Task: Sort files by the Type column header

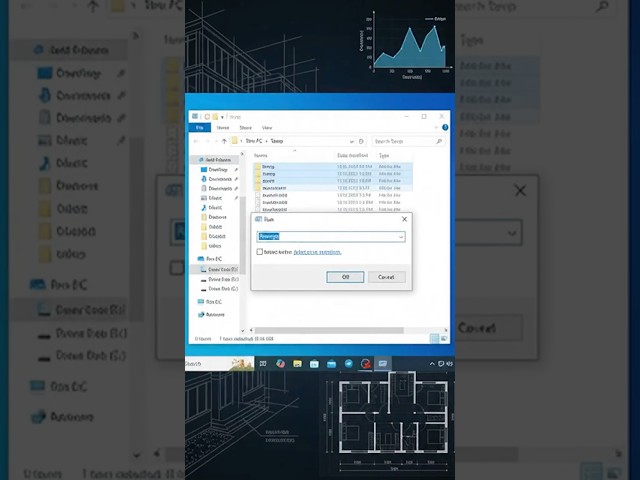Action: 384,156
